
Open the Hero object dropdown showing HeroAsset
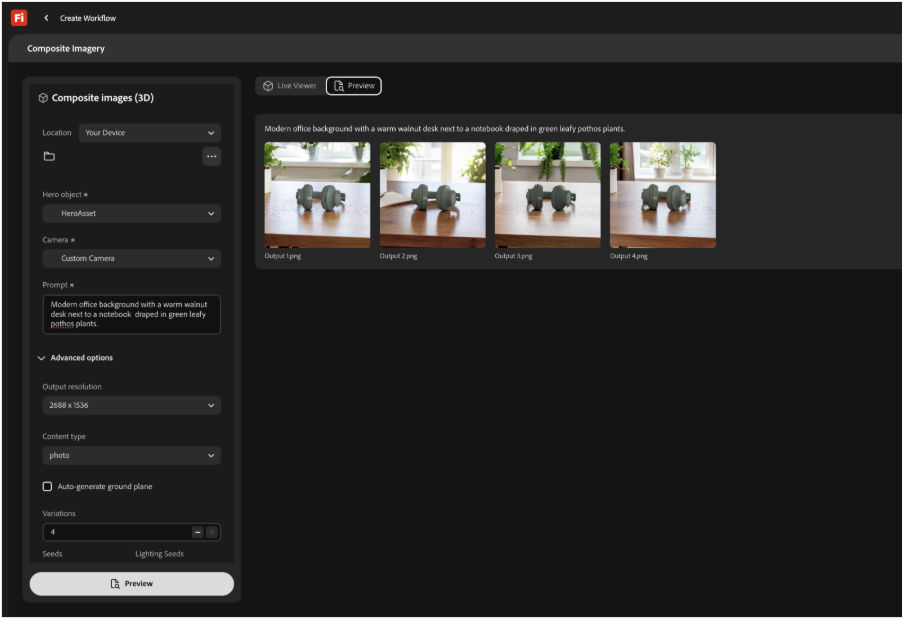(x=131, y=213)
